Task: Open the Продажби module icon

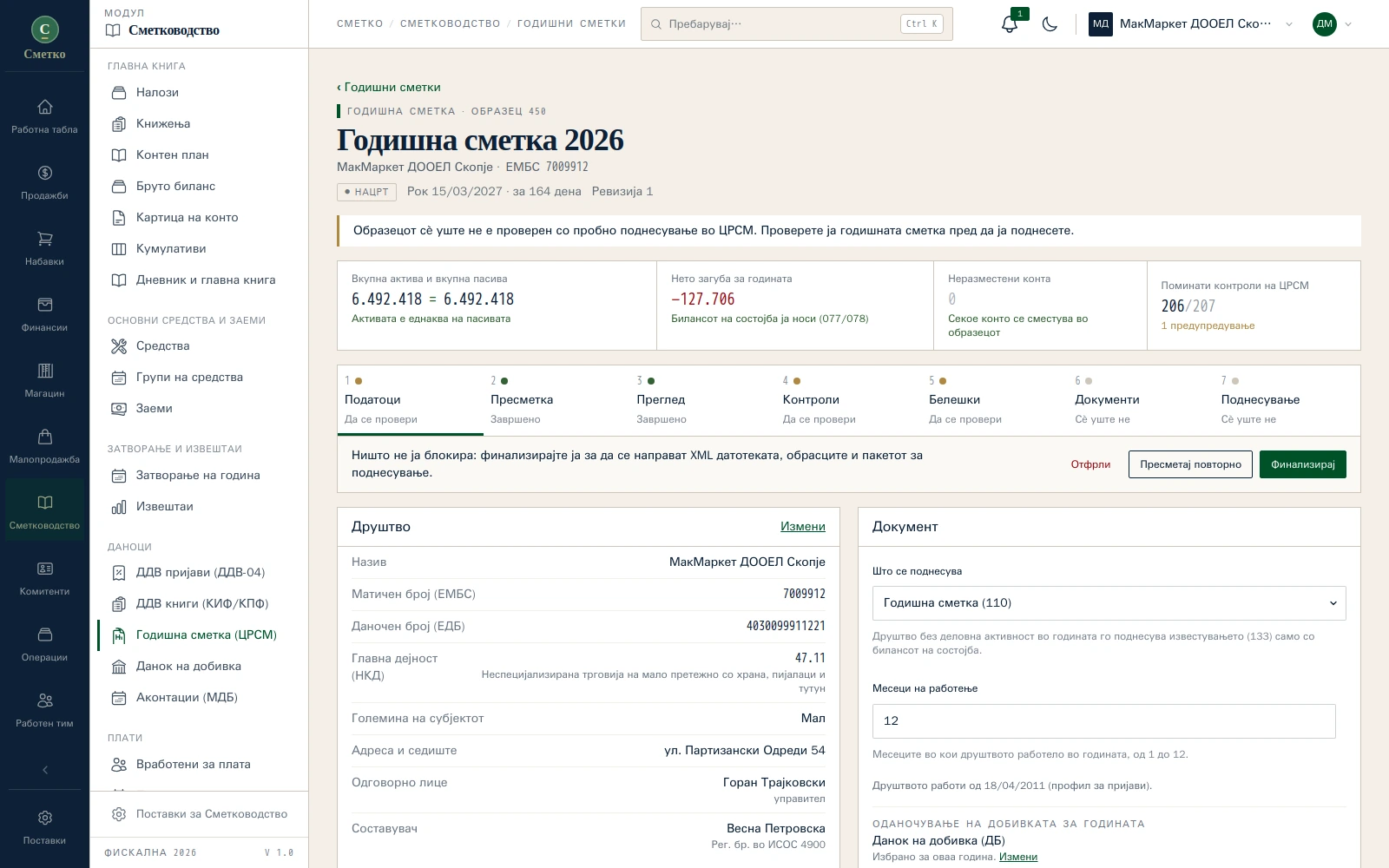Action: tap(44, 182)
